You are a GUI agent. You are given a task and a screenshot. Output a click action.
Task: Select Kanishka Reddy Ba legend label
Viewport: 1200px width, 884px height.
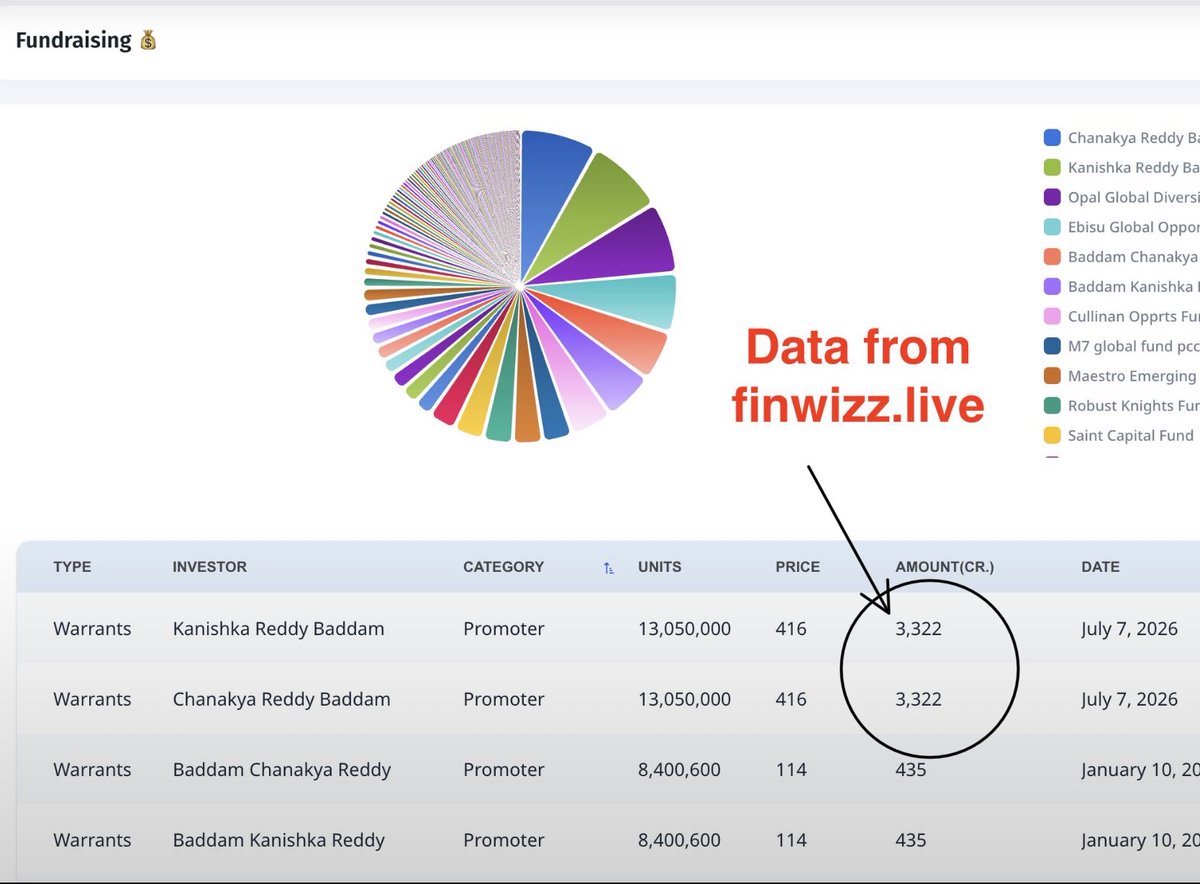coord(1133,168)
